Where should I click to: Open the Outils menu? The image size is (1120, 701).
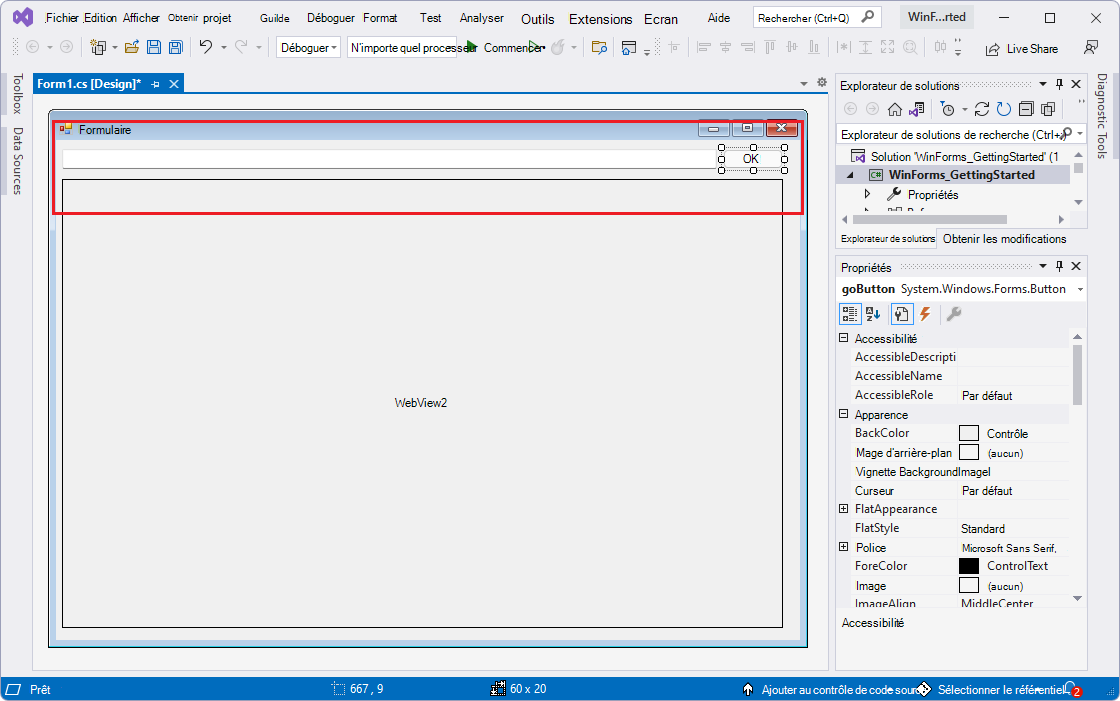pyautogui.click(x=537, y=18)
